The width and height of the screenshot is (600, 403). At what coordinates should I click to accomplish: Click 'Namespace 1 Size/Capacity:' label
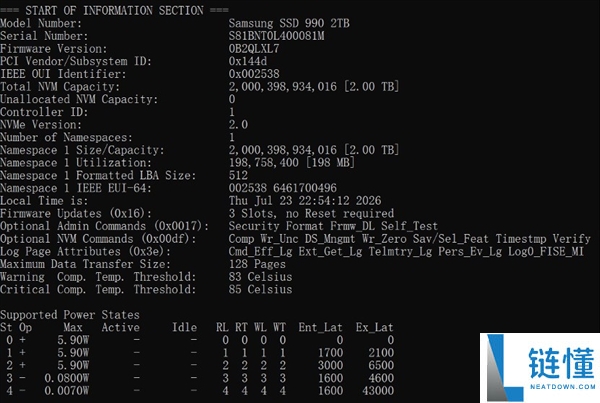tap(82, 150)
